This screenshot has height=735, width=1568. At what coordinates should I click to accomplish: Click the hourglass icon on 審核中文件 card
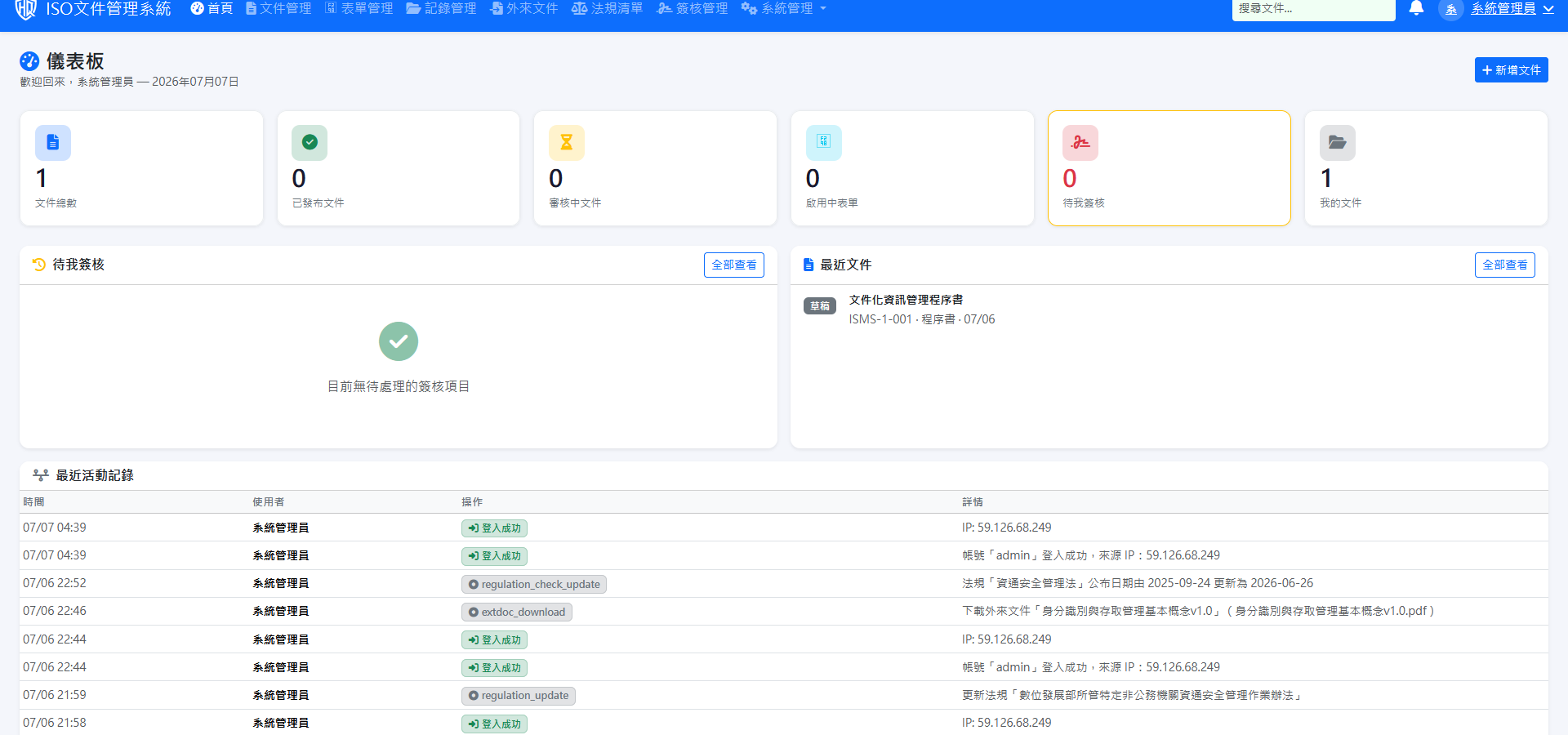567,143
